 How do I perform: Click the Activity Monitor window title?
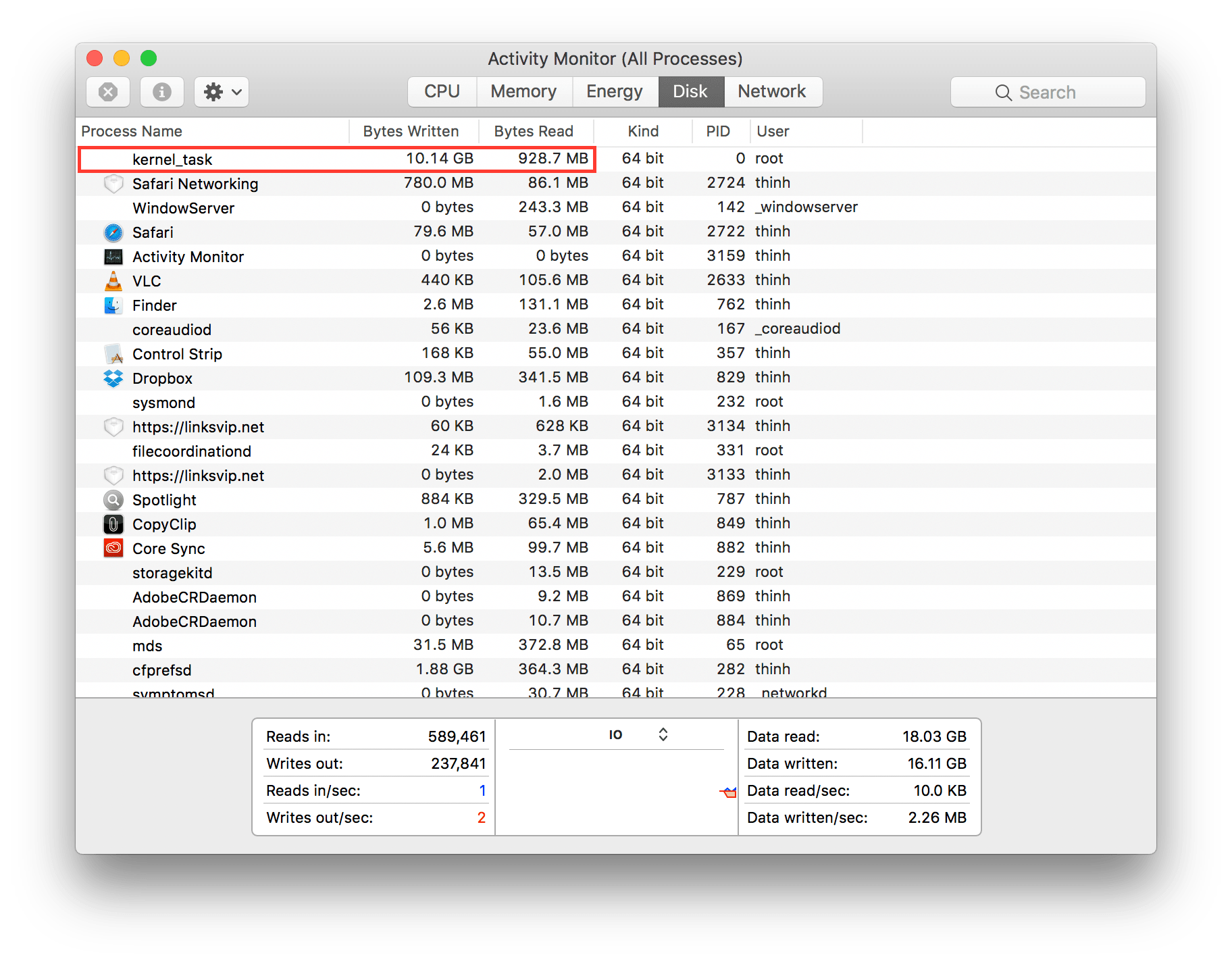point(615,59)
